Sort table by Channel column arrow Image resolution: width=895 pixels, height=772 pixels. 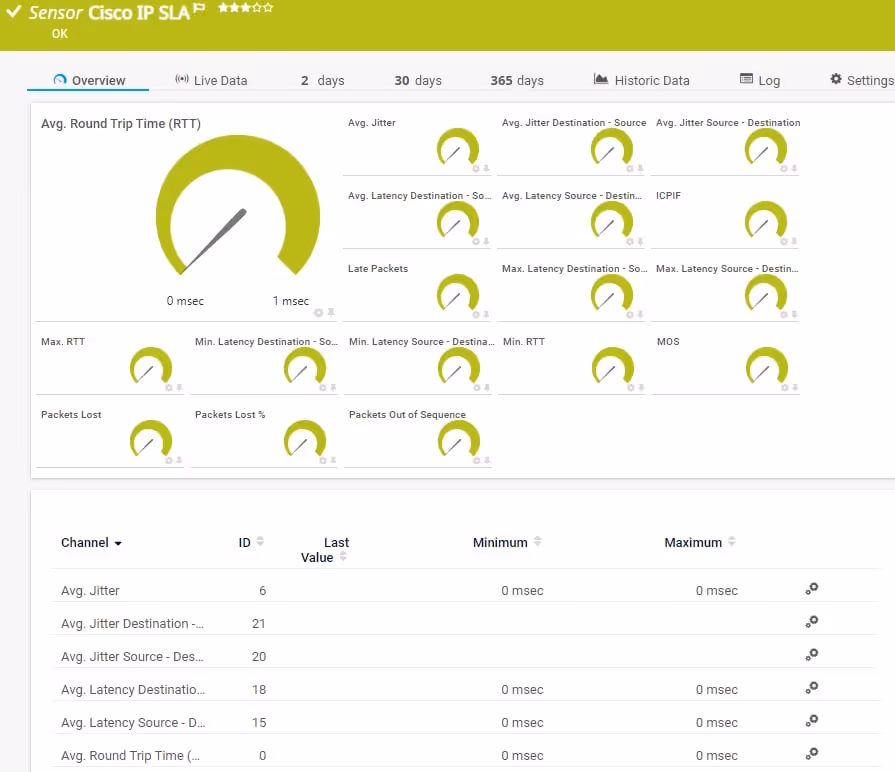pos(118,543)
